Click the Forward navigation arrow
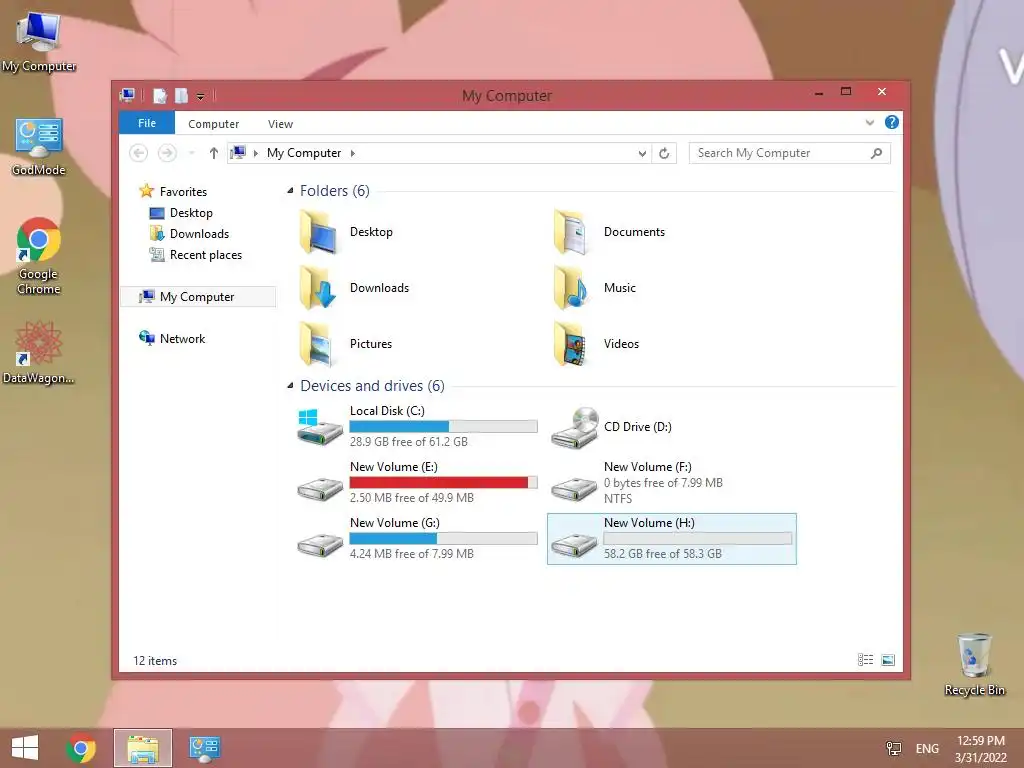 (167, 153)
